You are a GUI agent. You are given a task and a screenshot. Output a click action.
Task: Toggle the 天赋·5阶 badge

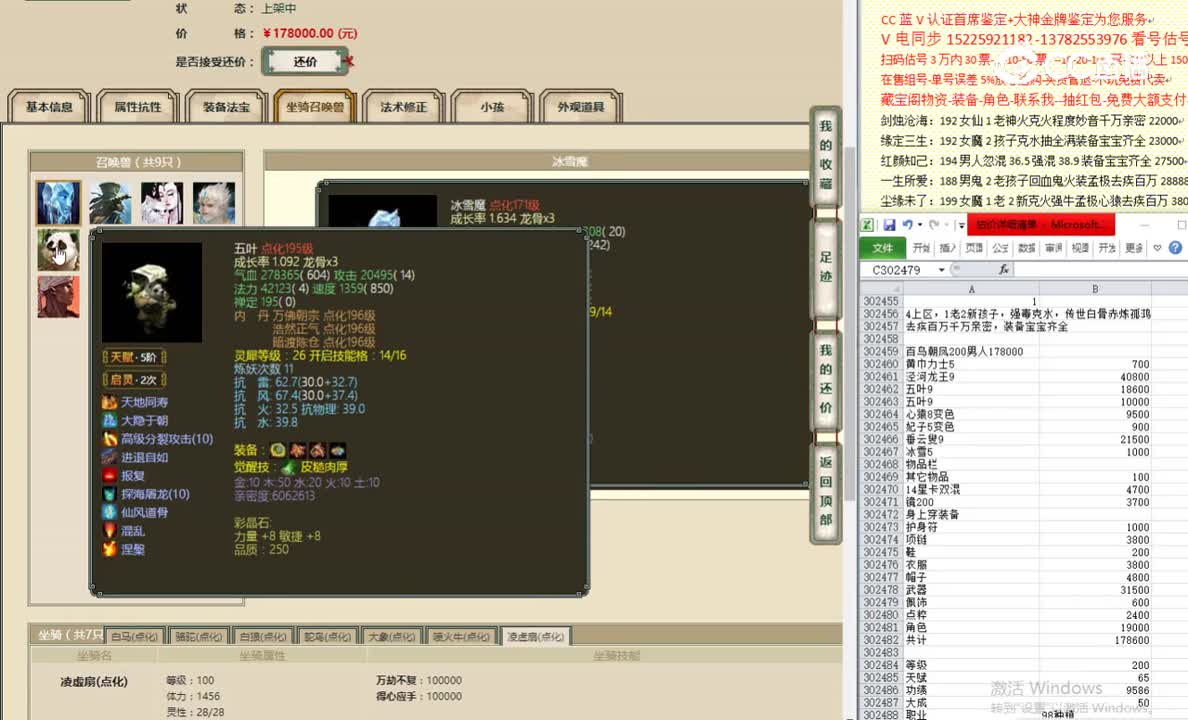click(133, 357)
